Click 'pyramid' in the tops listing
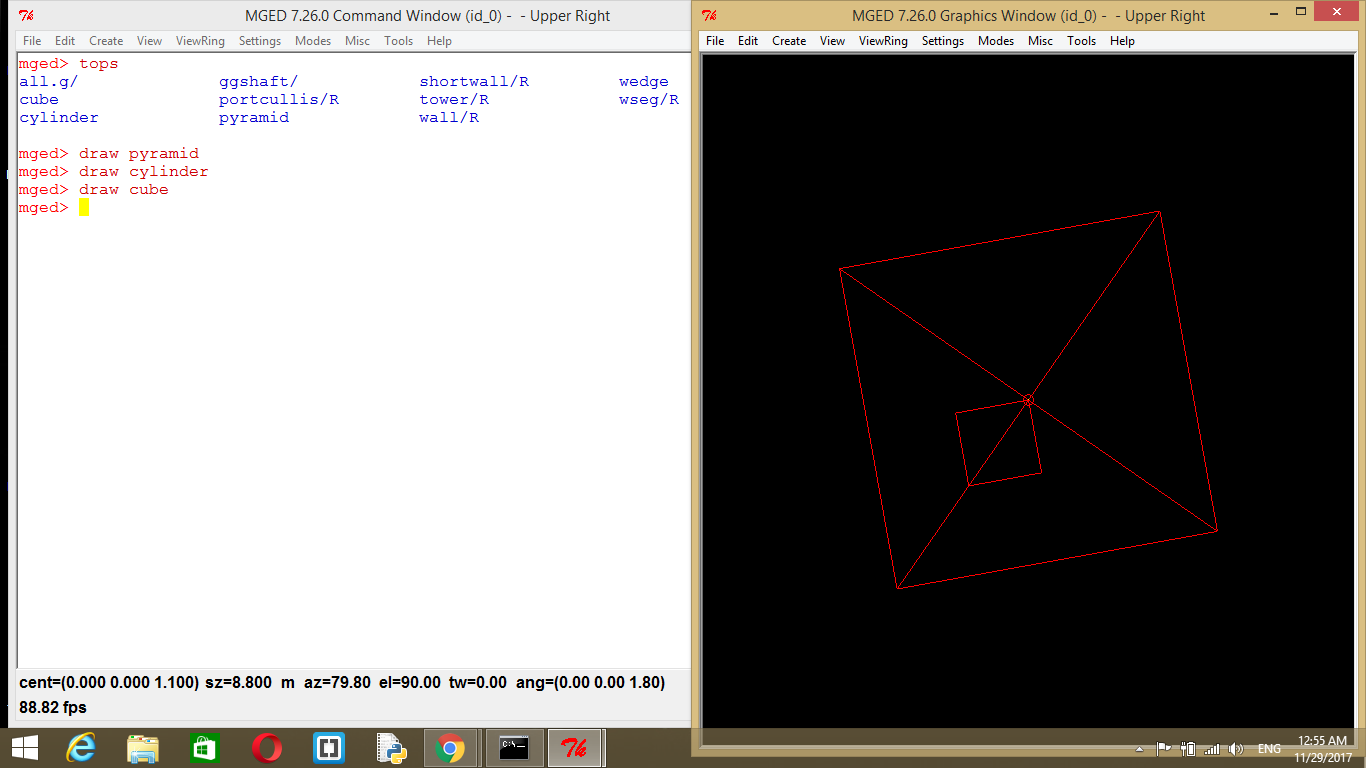The height and width of the screenshot is (768, 1366). tap(254, 118)
